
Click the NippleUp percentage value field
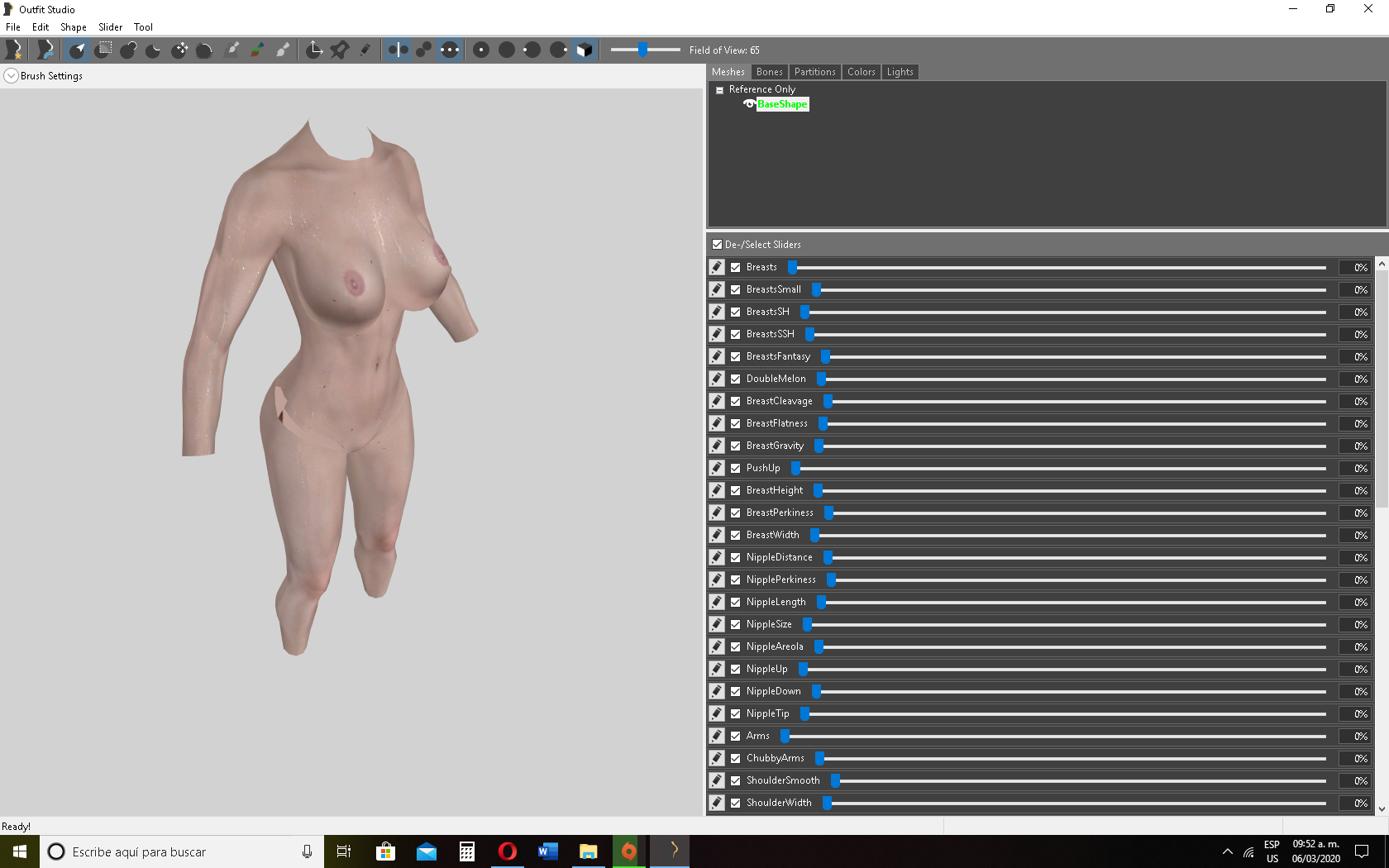(1355, 669)
